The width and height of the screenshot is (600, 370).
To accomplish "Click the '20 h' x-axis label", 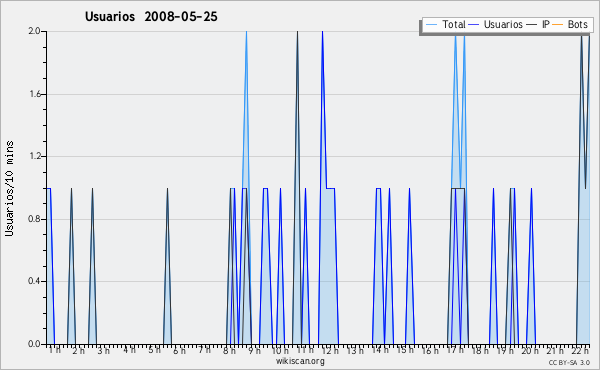I will pos(530,350).
